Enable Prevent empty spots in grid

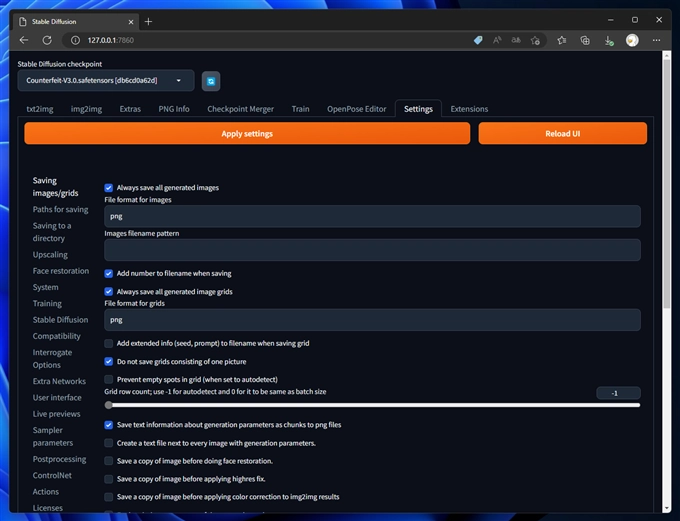(x=108, y=380)
